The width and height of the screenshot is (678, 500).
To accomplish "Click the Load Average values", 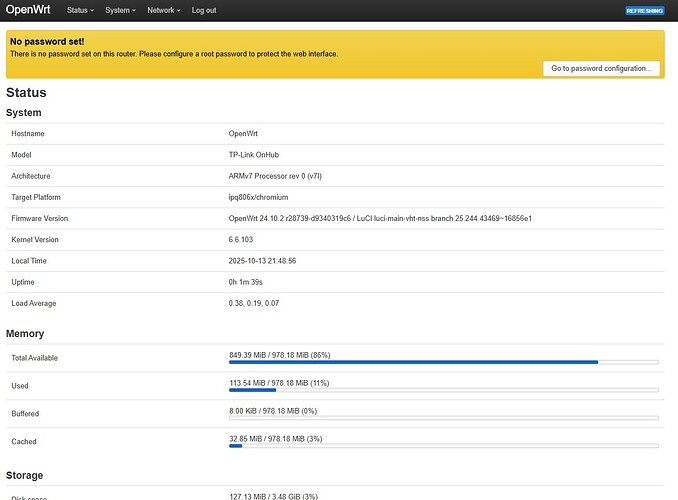I will pos(255,303).
